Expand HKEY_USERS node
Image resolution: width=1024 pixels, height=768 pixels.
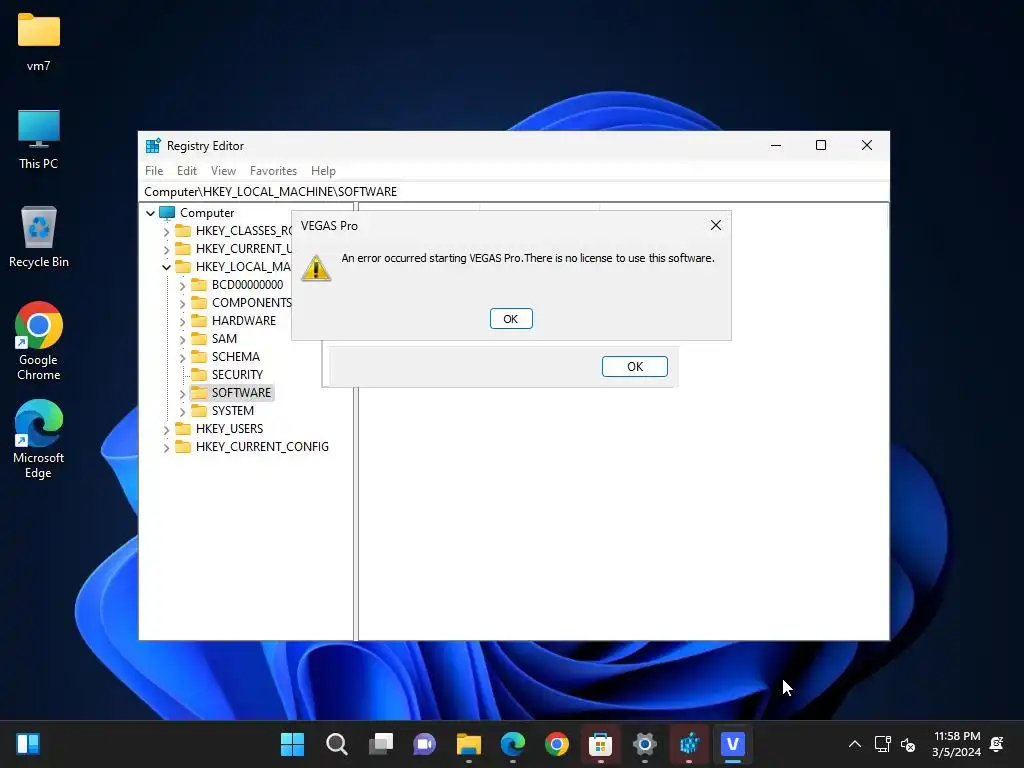(x=166, y=429)
